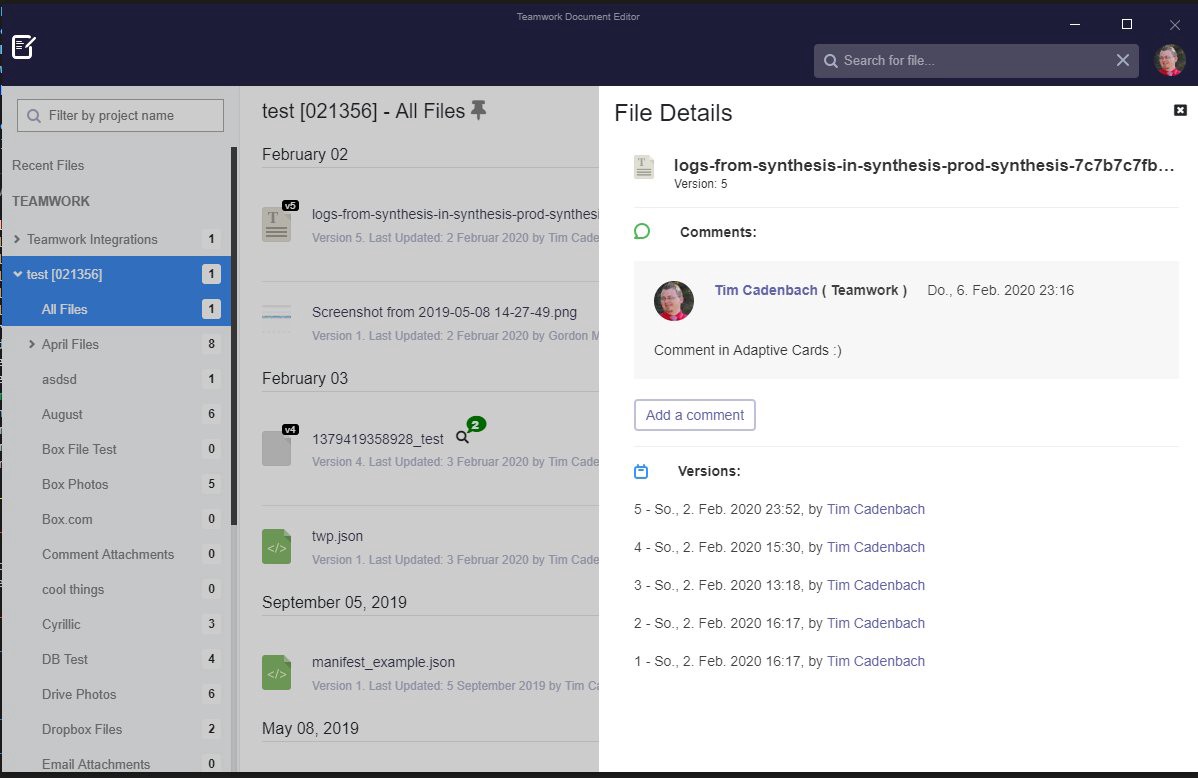This screenshot has height=778, width=1198.
Task: Close the File Details panel
Action: click(1180, 110)
